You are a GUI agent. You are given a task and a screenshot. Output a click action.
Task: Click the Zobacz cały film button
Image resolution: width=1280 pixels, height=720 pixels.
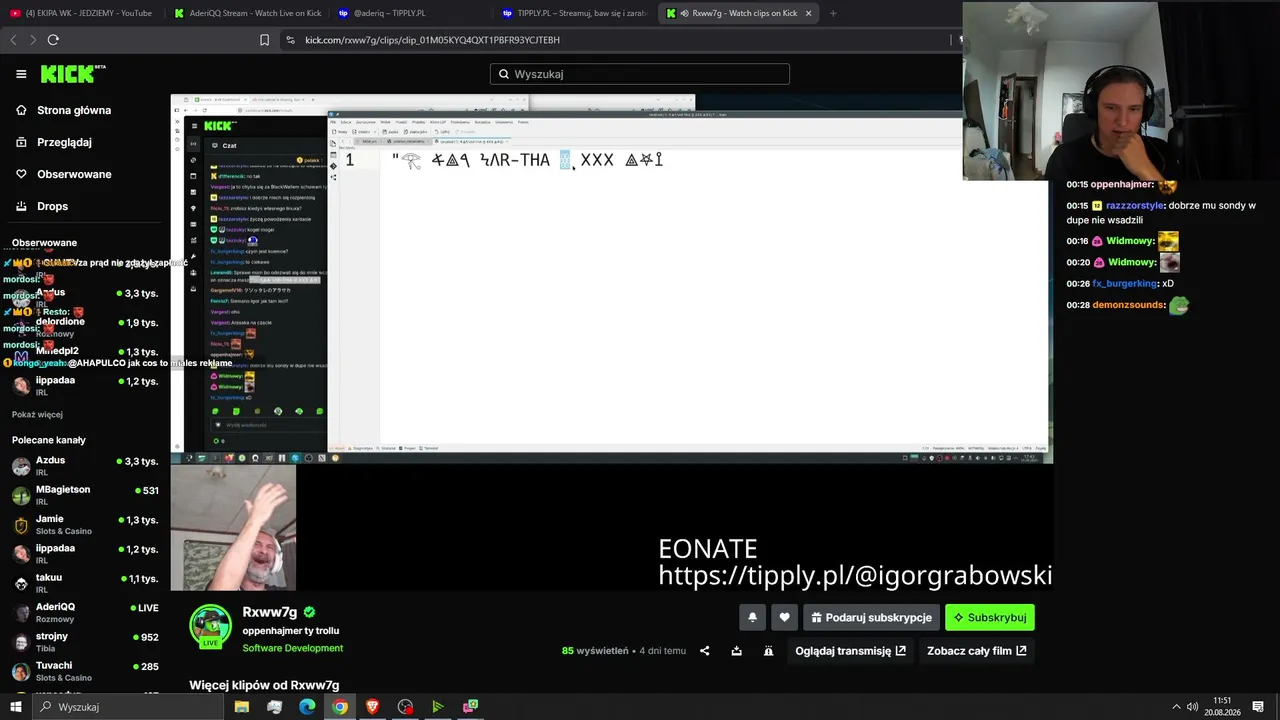click(976, 651)
